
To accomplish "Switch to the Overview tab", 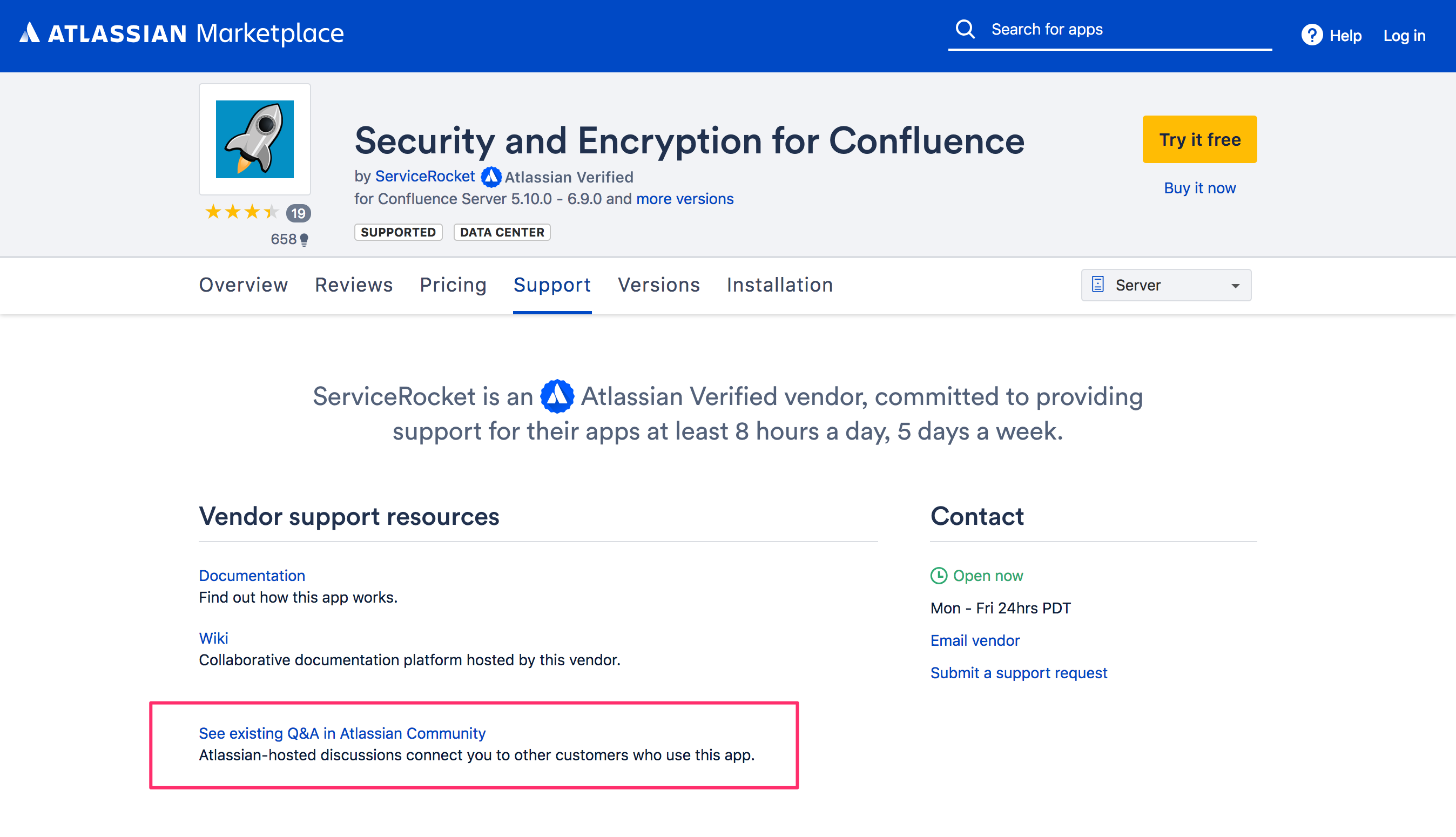I will [x=243, y=285].
